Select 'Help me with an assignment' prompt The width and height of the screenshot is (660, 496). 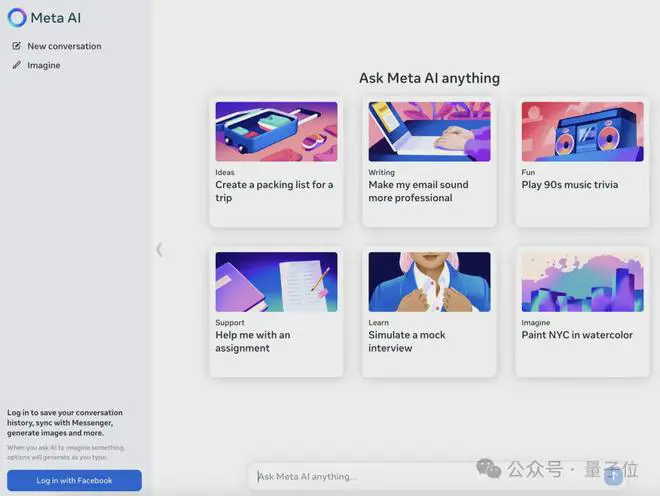pos(252,341)
